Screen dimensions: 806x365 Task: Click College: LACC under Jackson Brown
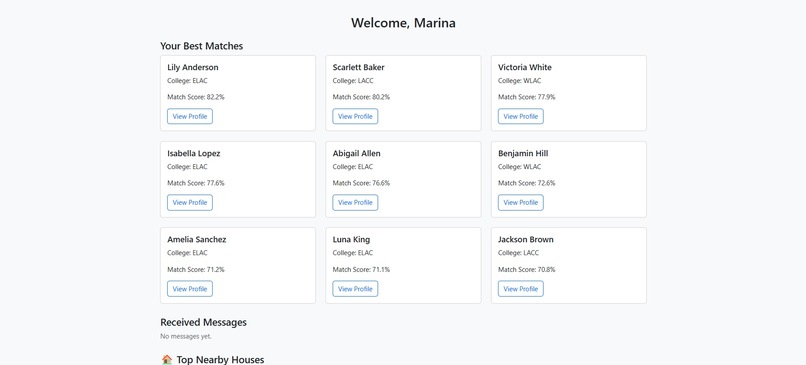pyautogui.click(x=519, y=253)
